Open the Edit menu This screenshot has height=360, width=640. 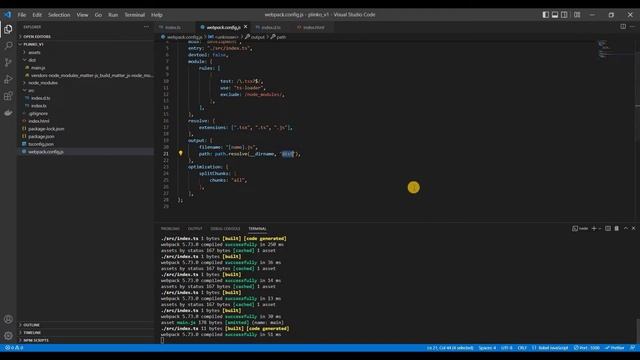[x=37, y=15]
